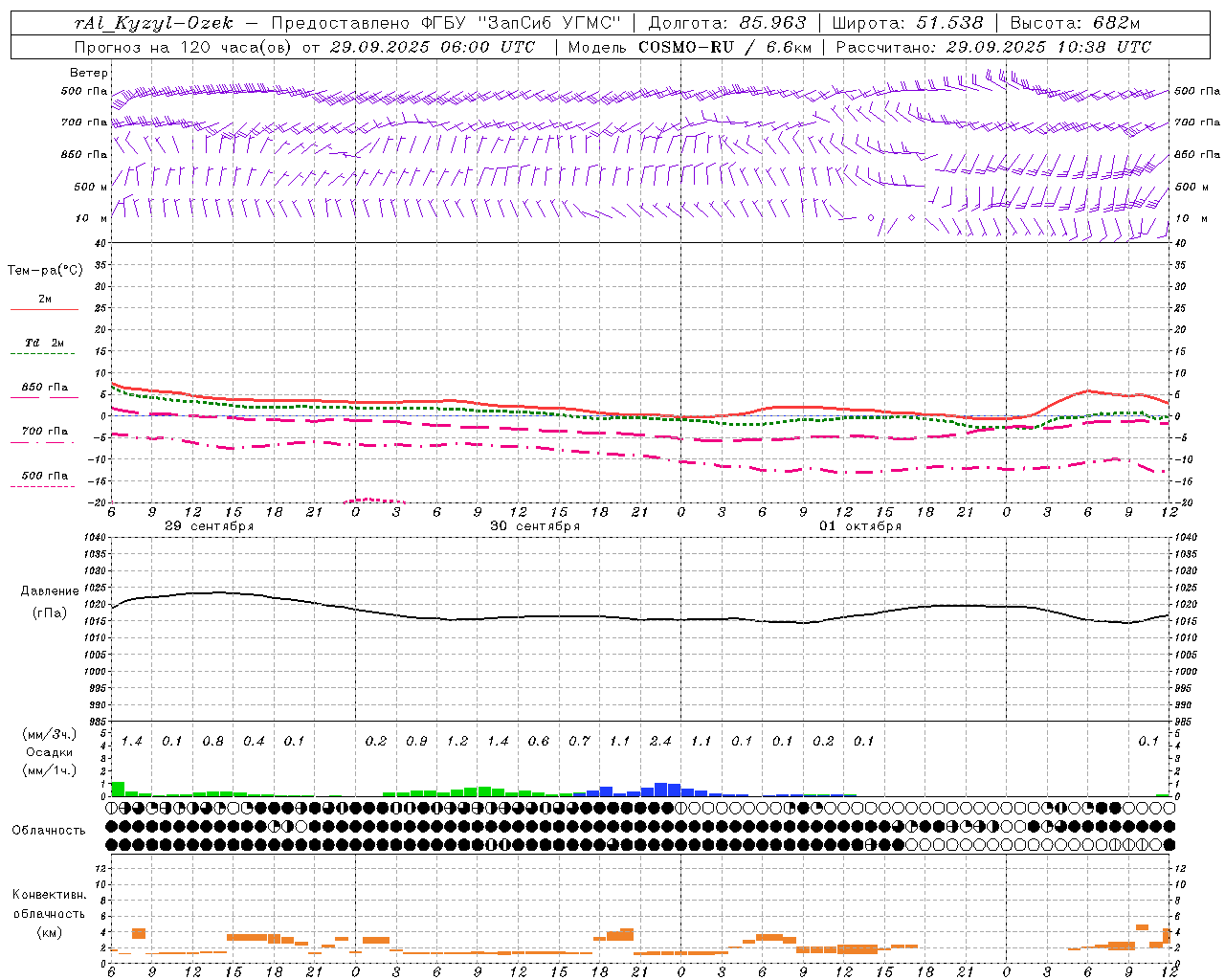Click the 2.4 precipitation value
Image resolution: width=1225 pixels, height=980 pixels.
[x=660, y=741]
